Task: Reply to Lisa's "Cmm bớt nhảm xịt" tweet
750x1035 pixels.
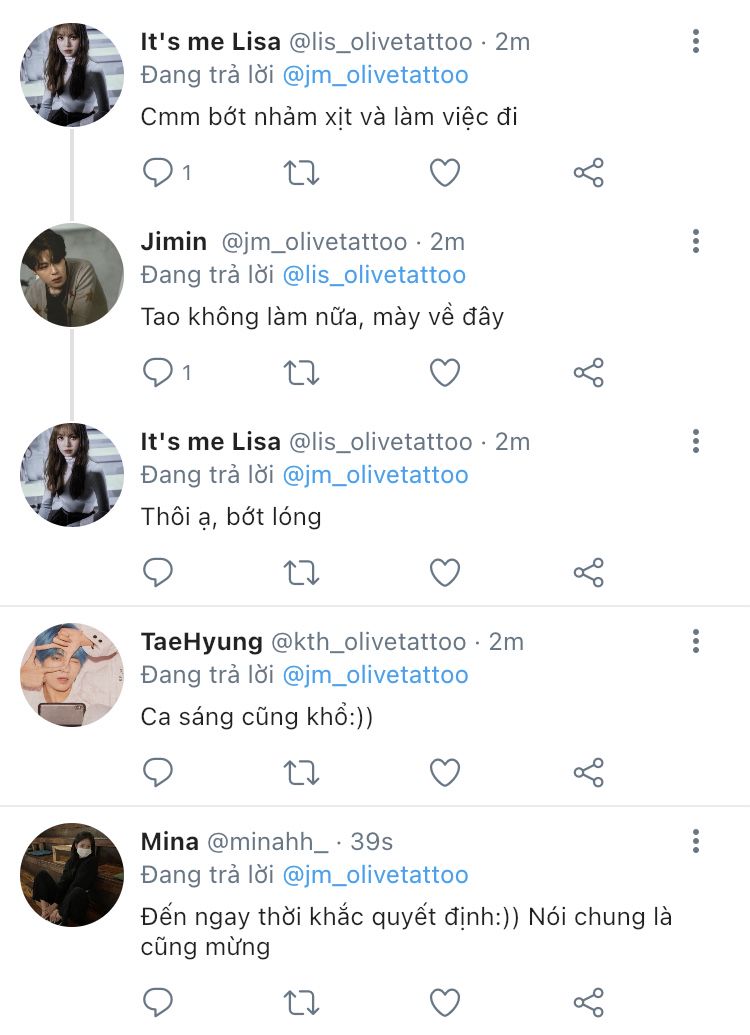Action: 158,173
